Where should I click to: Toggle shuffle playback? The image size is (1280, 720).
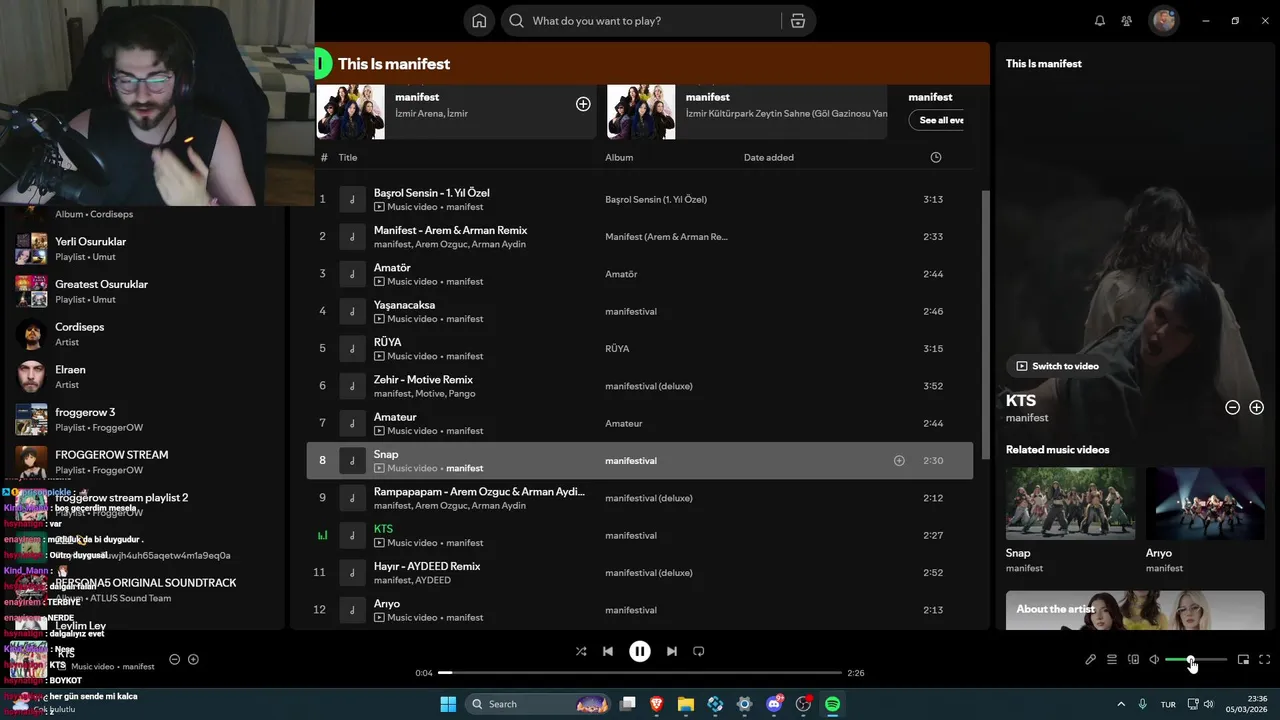(x=581, y=651)
